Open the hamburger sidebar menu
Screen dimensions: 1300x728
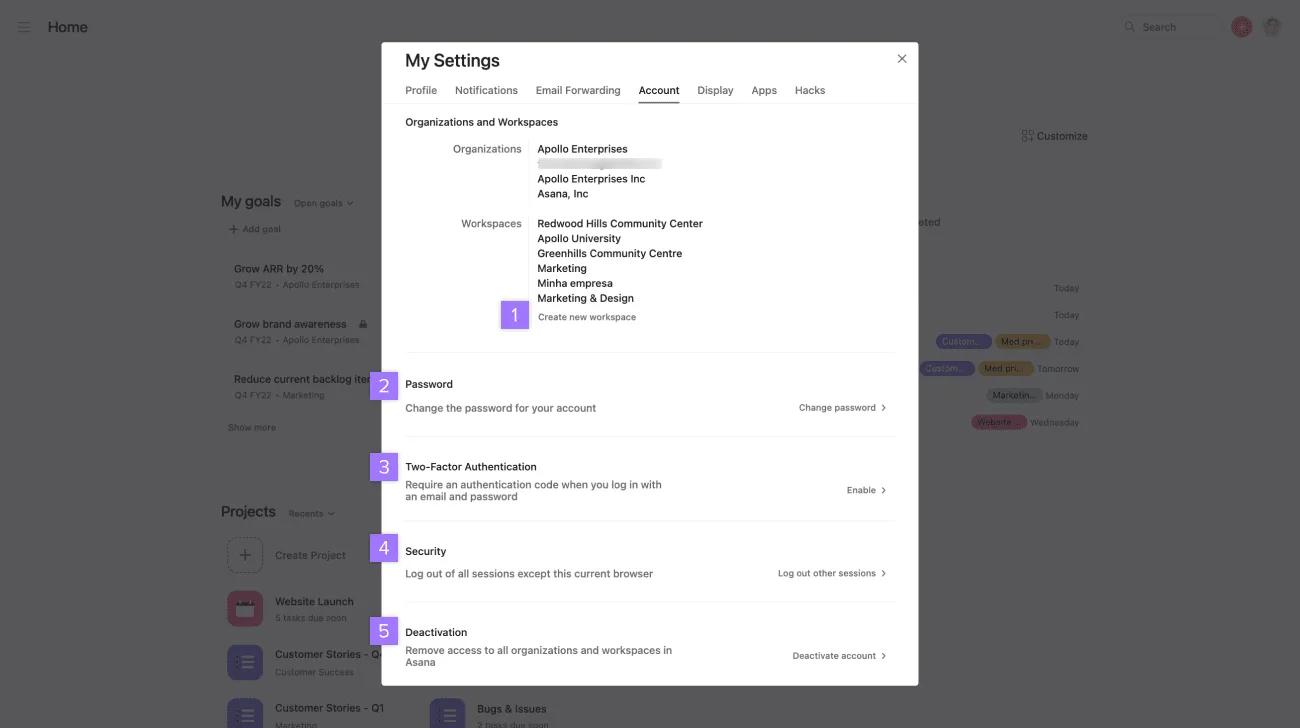point(24,27)
